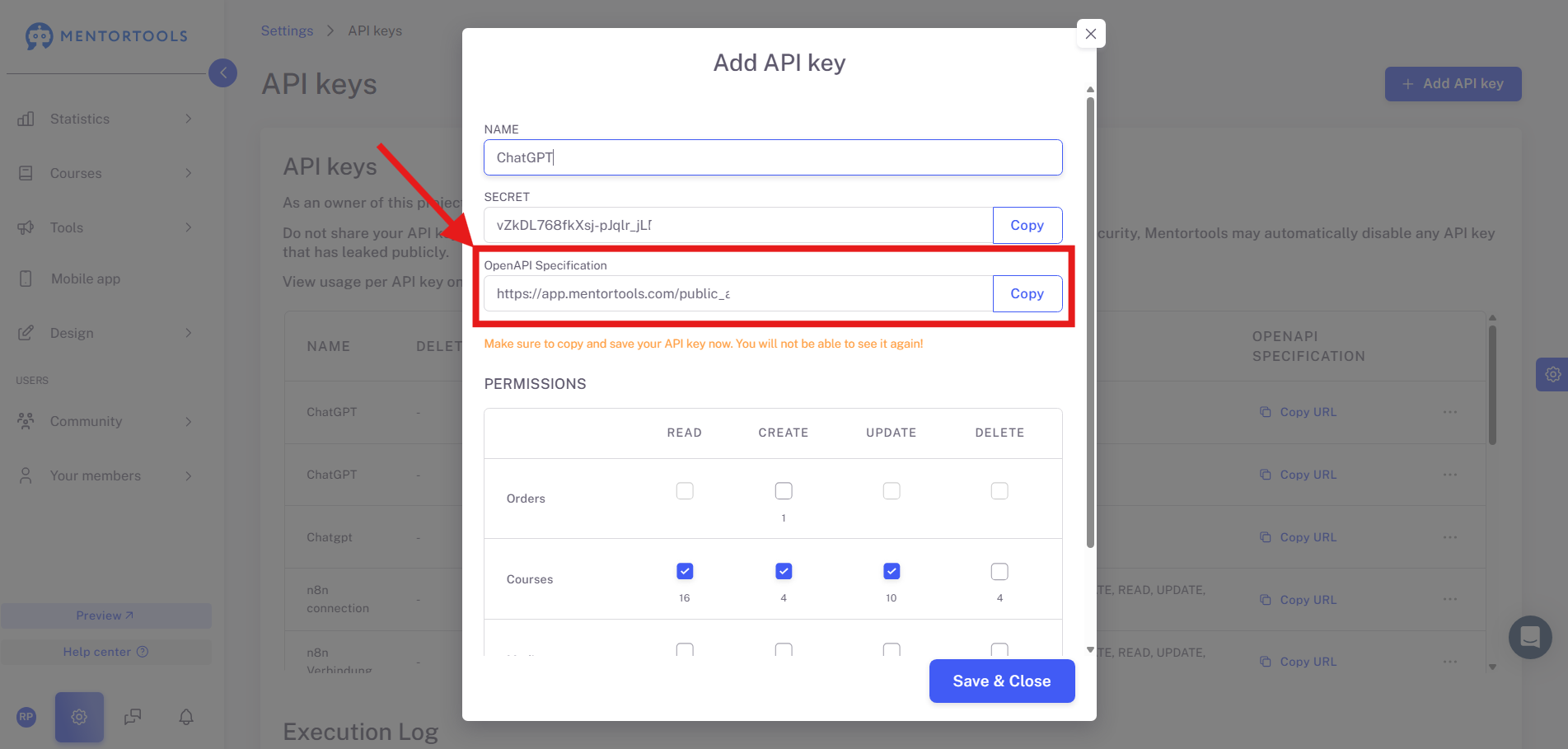Open the support chat bubble widget
This screenshot has width=1568, height=749.
1530,637
